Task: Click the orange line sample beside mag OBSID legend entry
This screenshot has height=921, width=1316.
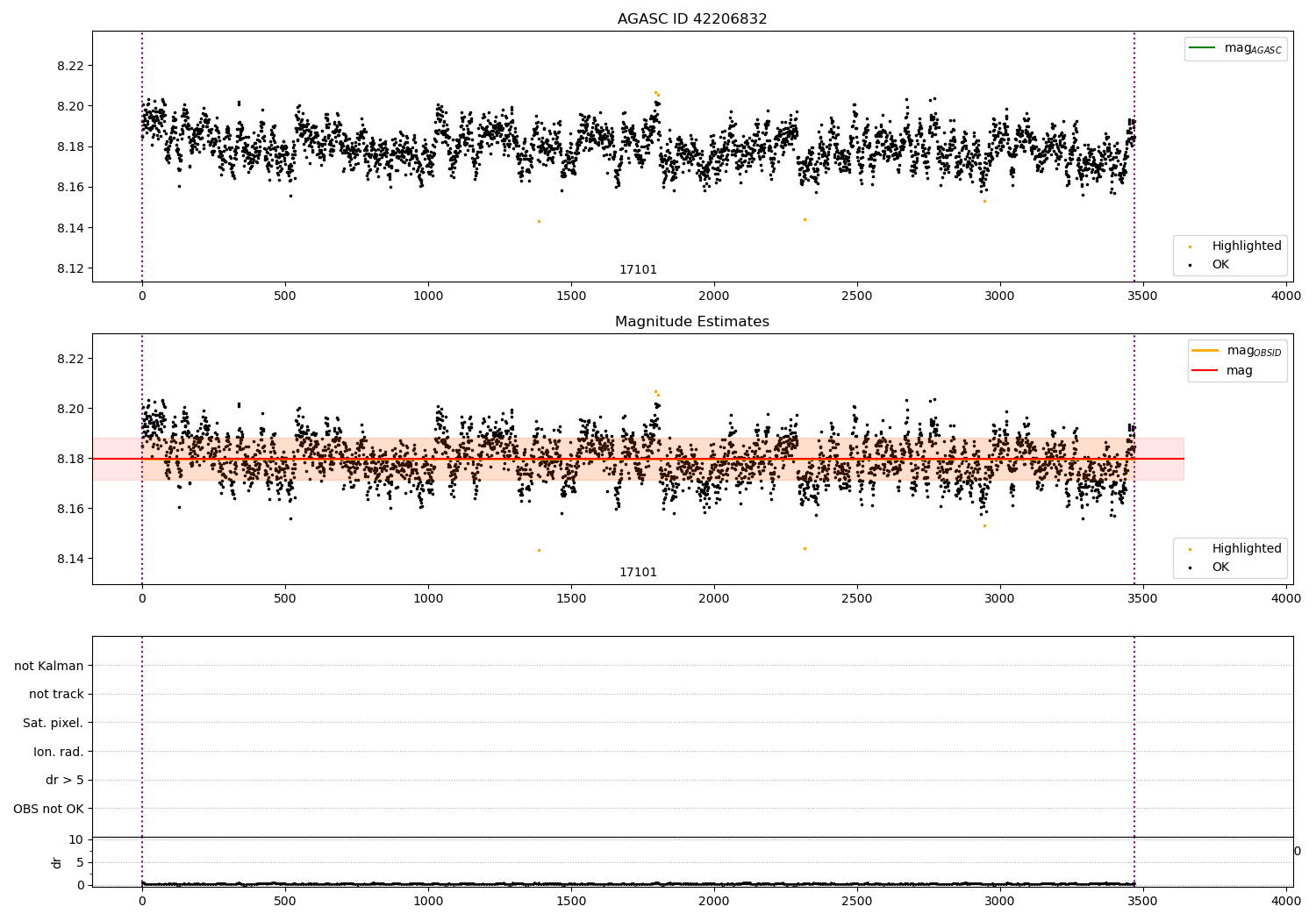Action: (1205, 350)
